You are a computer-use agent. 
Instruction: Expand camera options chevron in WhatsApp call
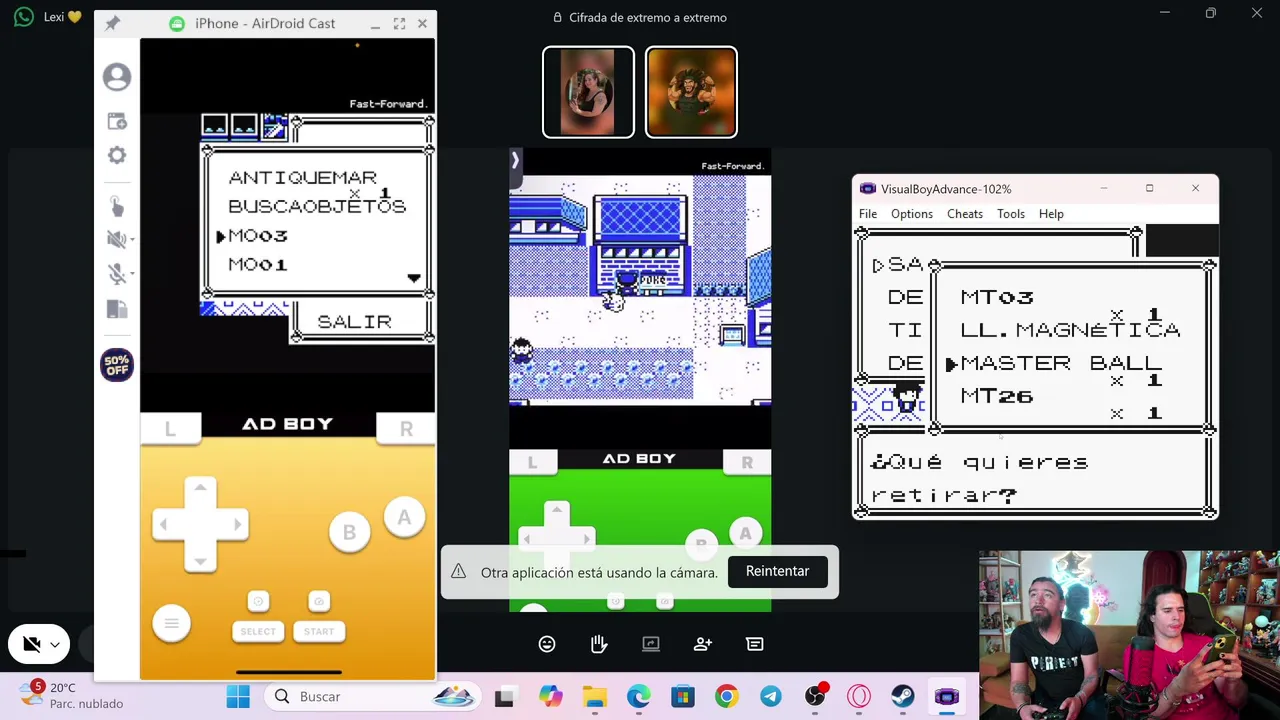coord(55,645)
